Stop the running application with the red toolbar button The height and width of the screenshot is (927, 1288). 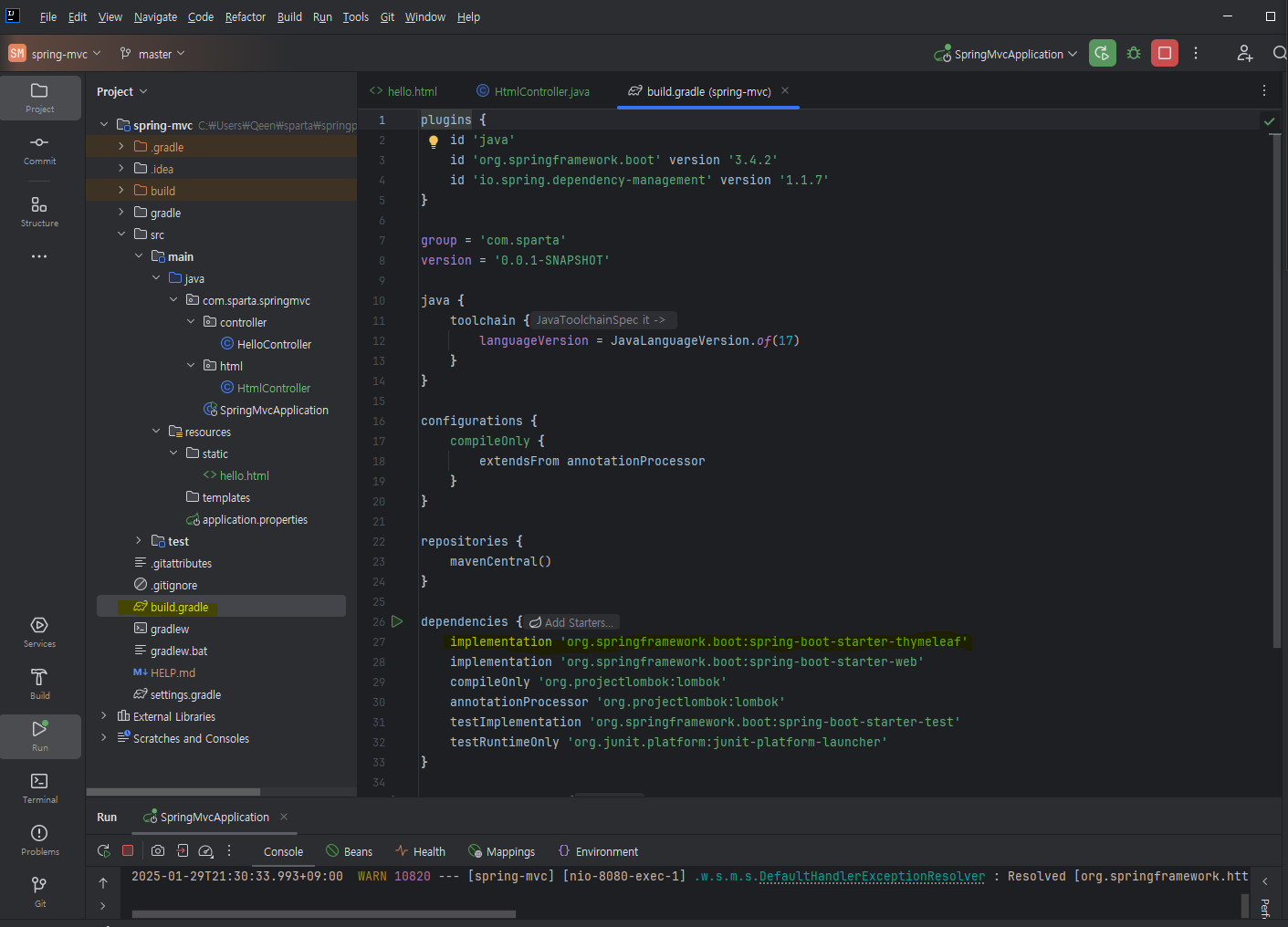point(1165,53)
